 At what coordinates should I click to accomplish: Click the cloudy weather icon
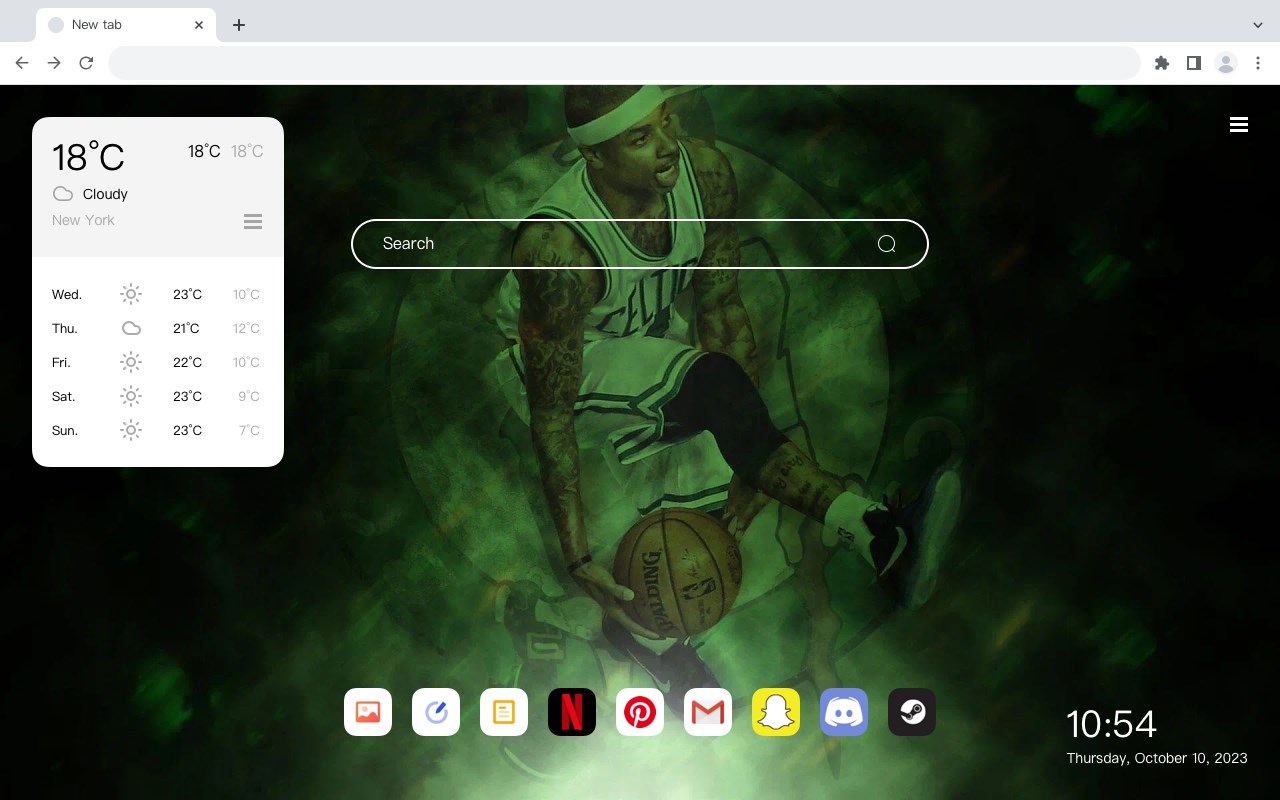point(63,194)
